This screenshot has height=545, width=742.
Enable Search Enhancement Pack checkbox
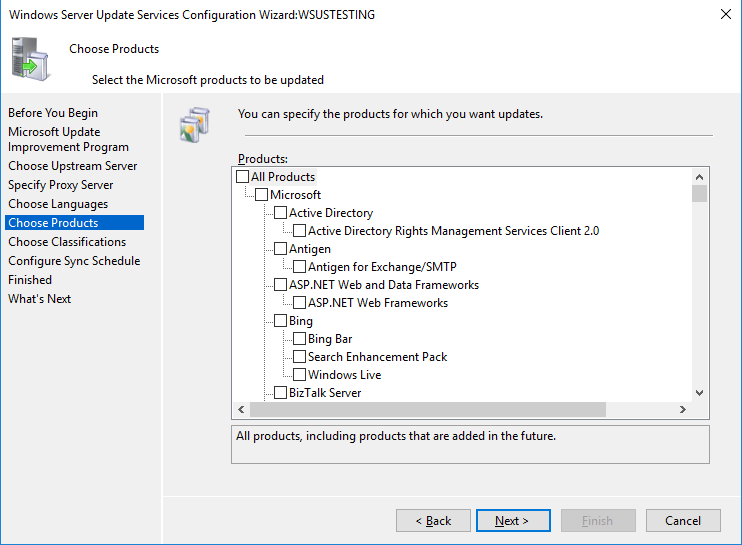pos(299,356)
